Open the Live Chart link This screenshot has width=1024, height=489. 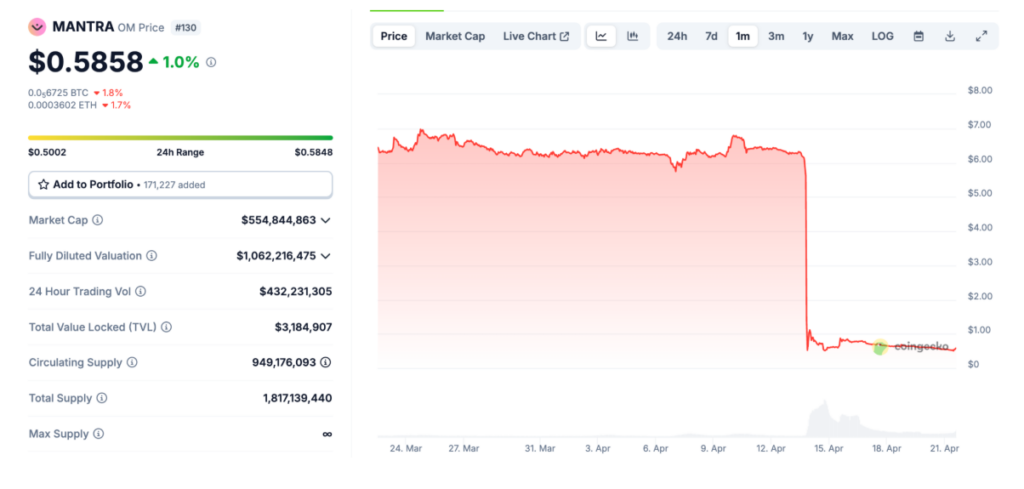point(535,36)
